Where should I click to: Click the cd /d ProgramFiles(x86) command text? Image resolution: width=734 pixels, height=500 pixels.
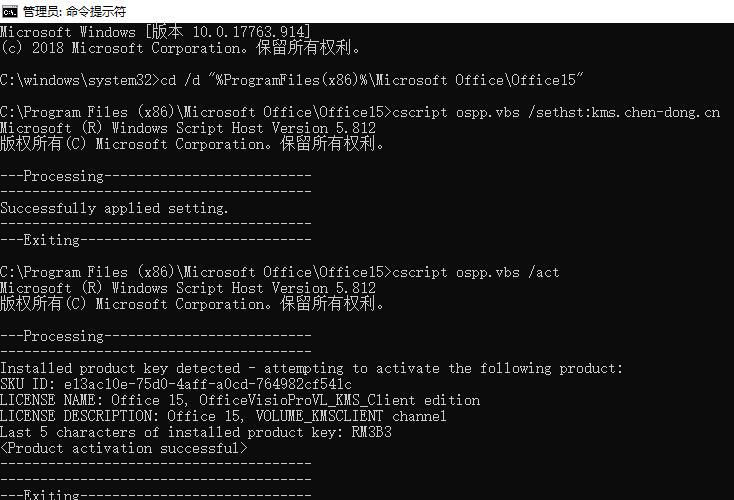372,80
